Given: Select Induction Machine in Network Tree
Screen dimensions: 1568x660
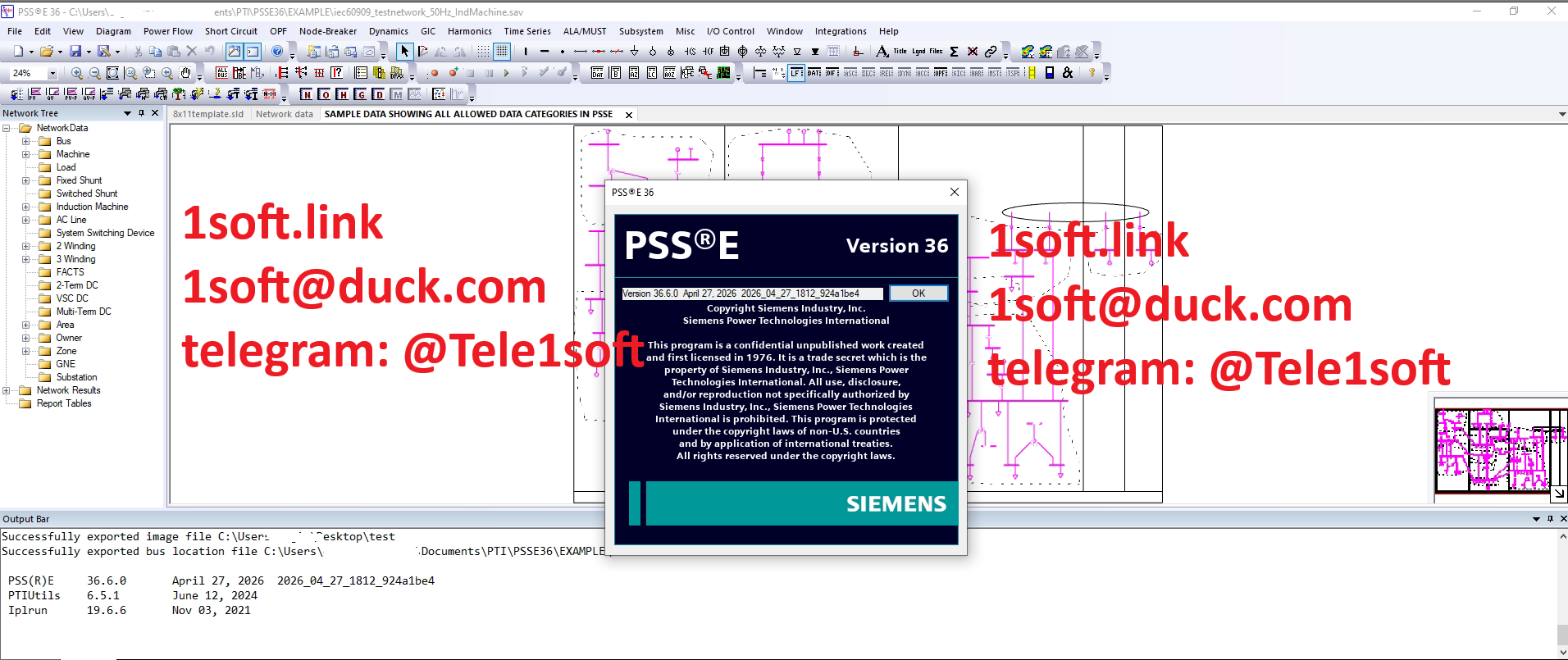Looking at the screenshot, I should point(92,207).
